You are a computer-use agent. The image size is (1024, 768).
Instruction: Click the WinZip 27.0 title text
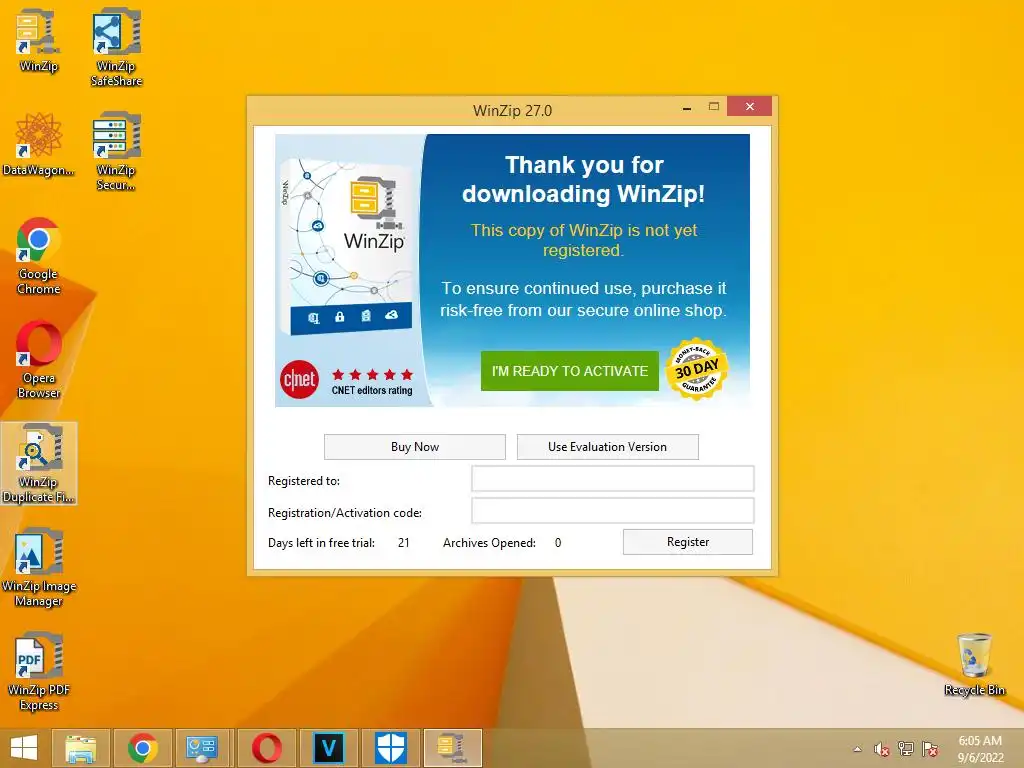[512, 110]
